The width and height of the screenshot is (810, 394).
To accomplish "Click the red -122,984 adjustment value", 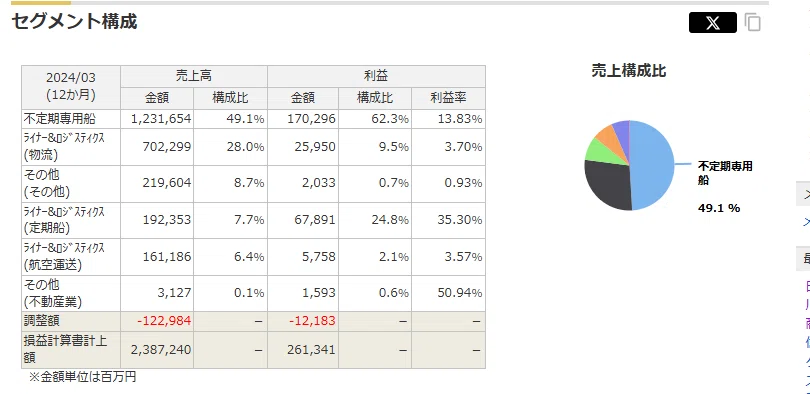I will click(164, 321).
